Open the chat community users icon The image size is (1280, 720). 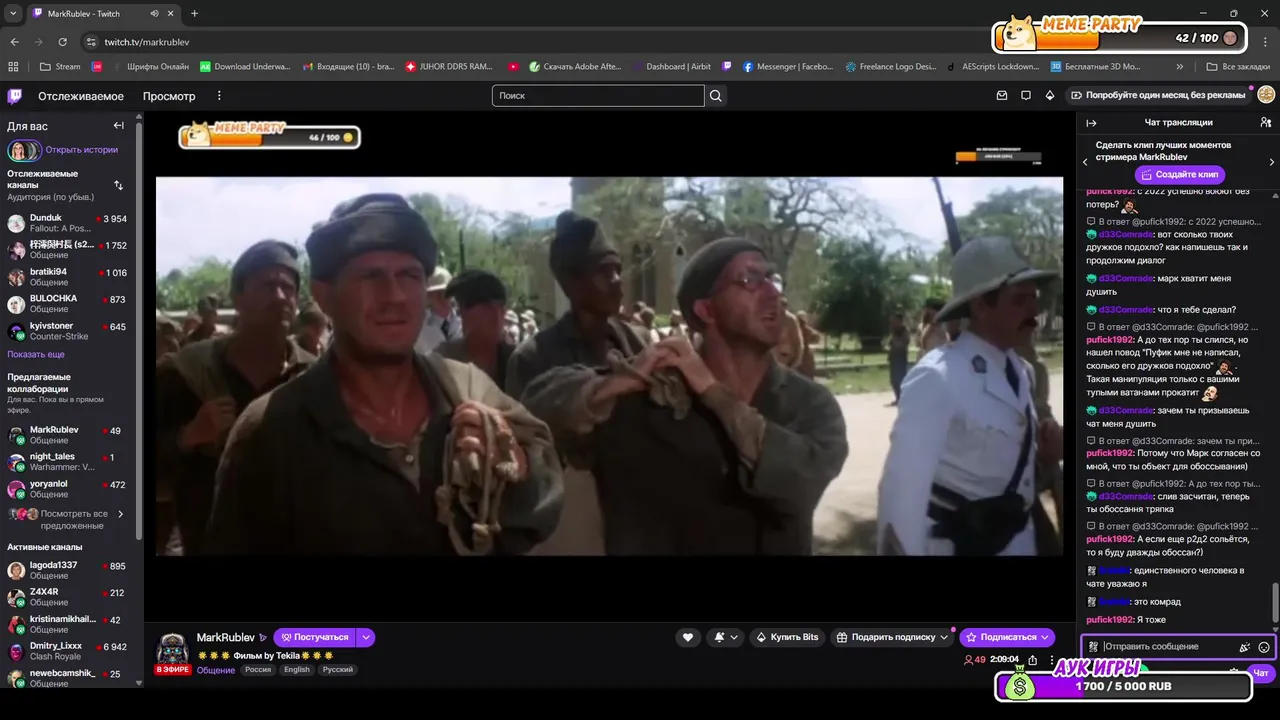1266,122
